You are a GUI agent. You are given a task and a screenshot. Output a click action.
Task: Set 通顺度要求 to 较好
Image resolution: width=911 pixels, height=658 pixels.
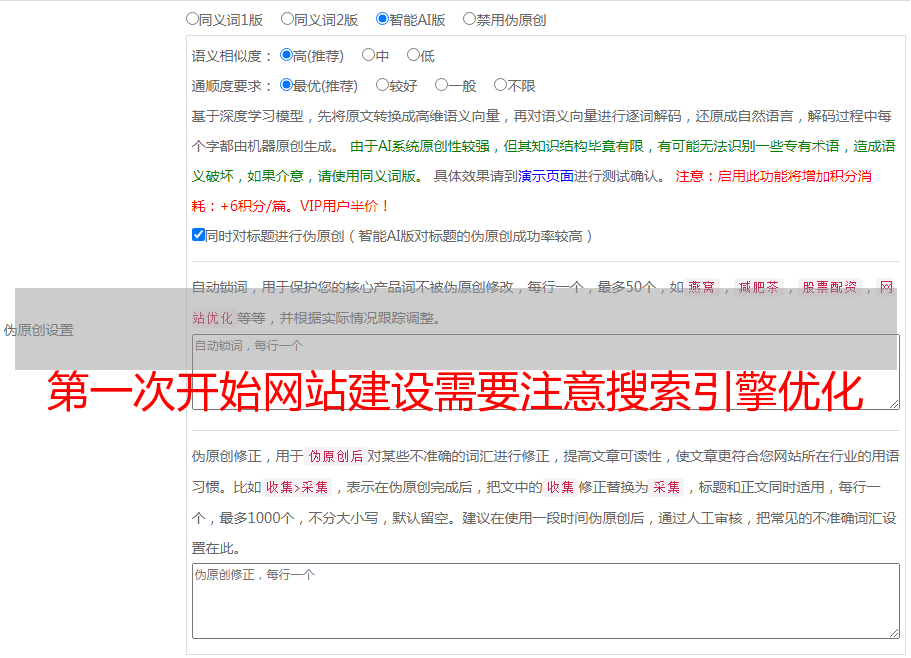382,85
